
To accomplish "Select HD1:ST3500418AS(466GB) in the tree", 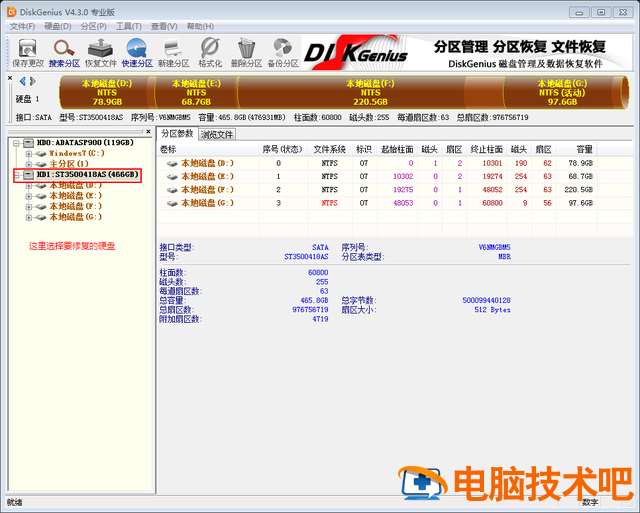I will (x=87, y=175).
